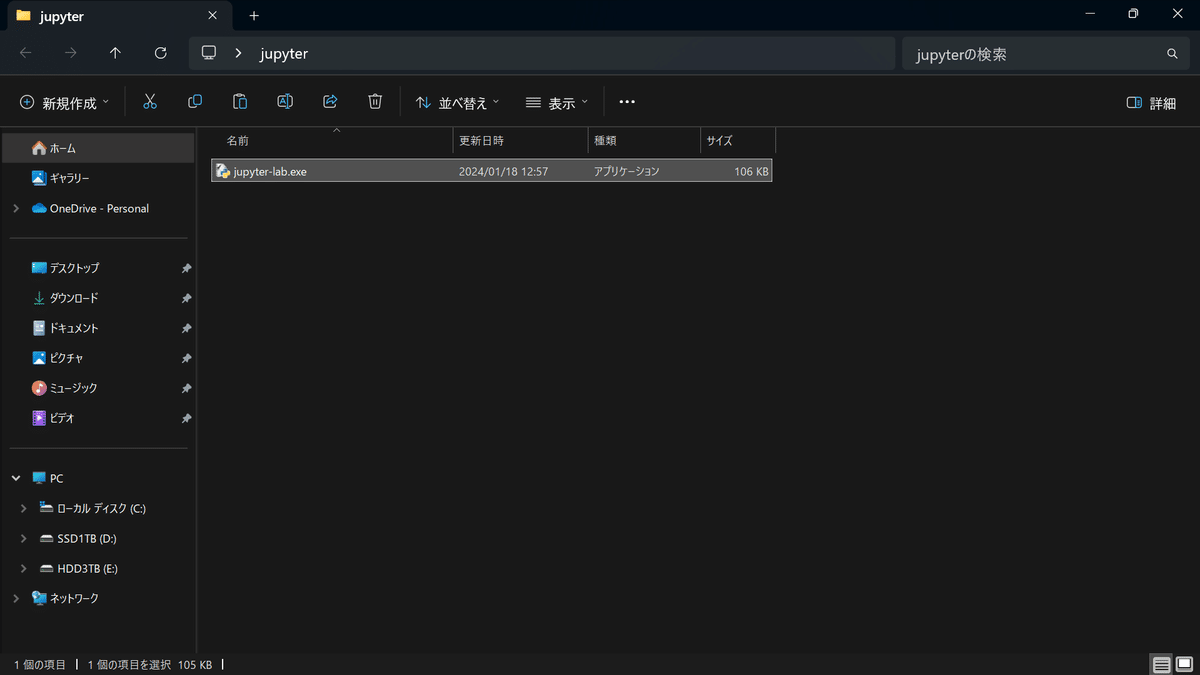Close the jupyter tab
This screenshot has width=1200, height=675.
click(211, 16)
